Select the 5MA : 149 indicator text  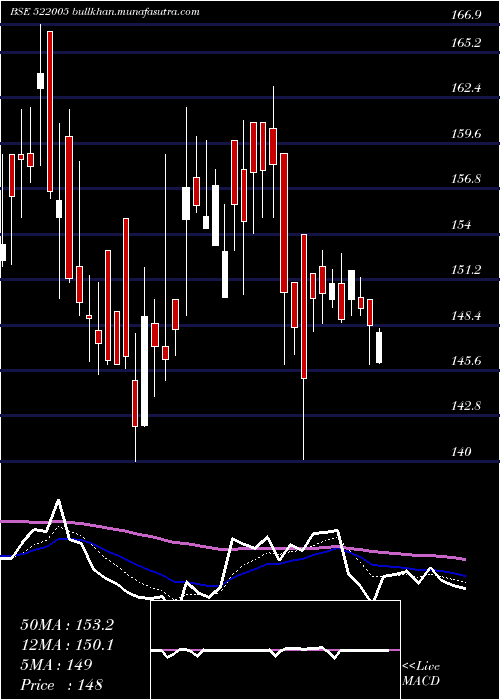click(x=56, y=665)
